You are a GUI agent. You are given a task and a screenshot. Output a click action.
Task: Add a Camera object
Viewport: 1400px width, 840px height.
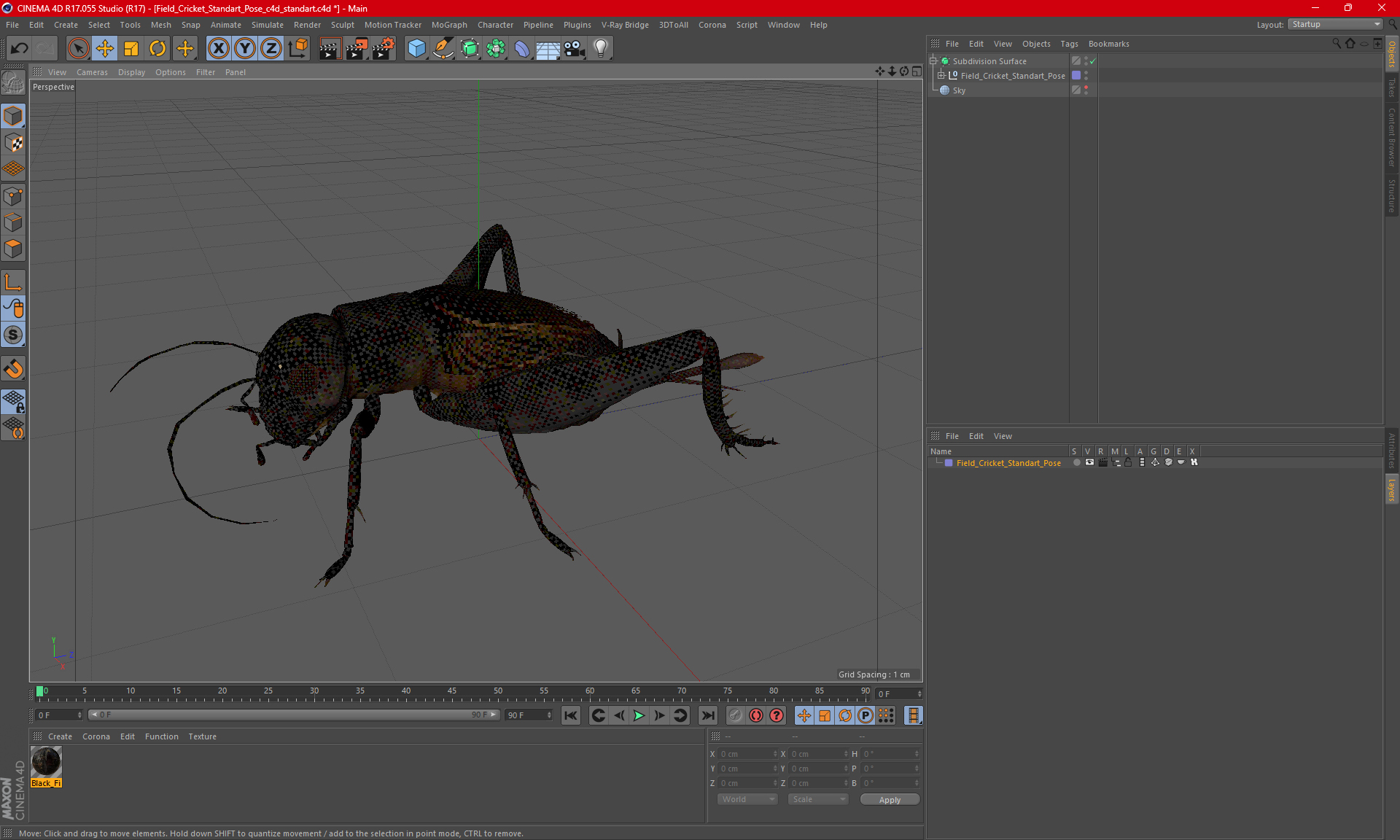(x=575, y=48)
